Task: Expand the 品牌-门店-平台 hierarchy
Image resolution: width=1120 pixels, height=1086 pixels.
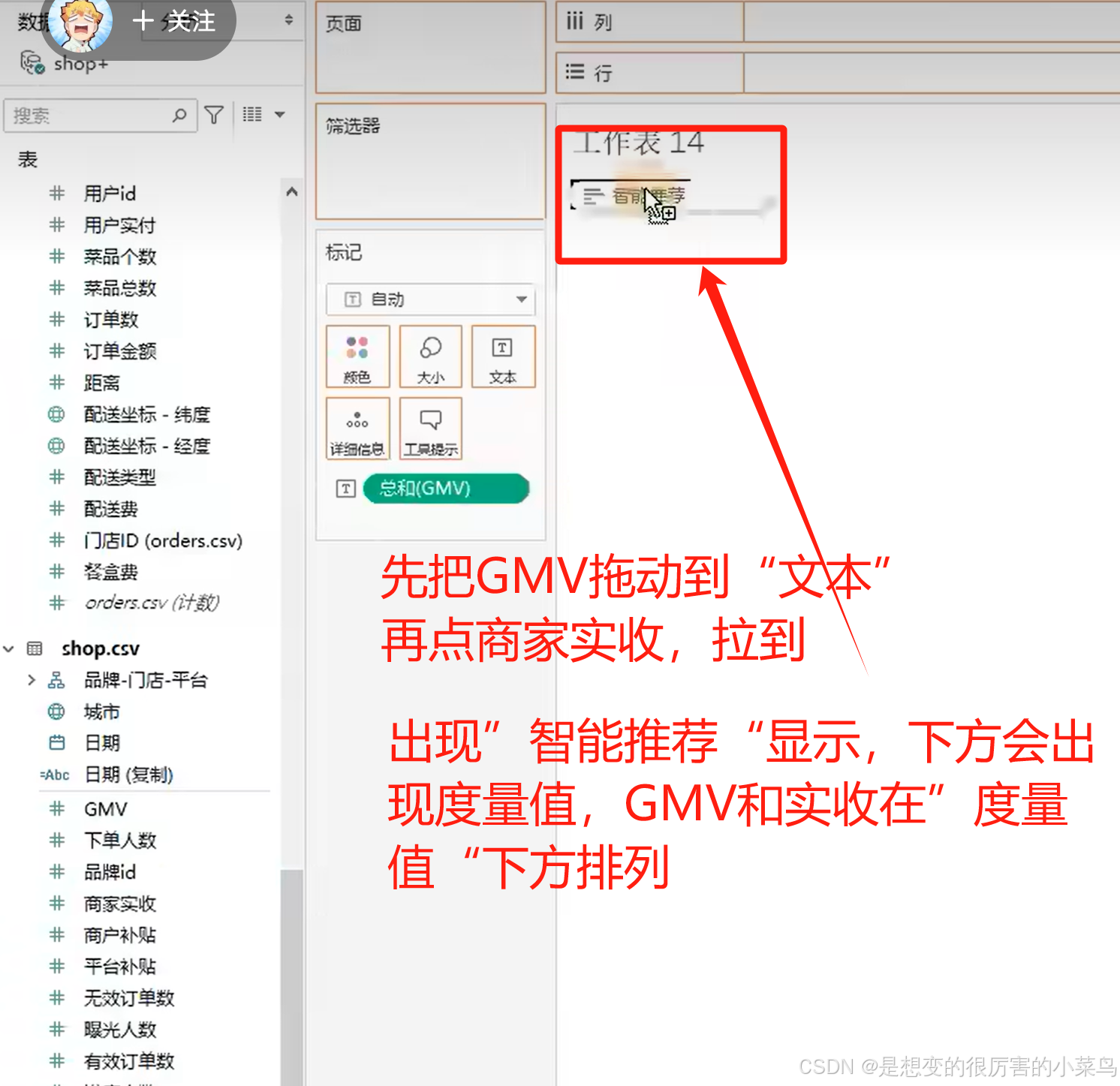Action: coord(32,680)
